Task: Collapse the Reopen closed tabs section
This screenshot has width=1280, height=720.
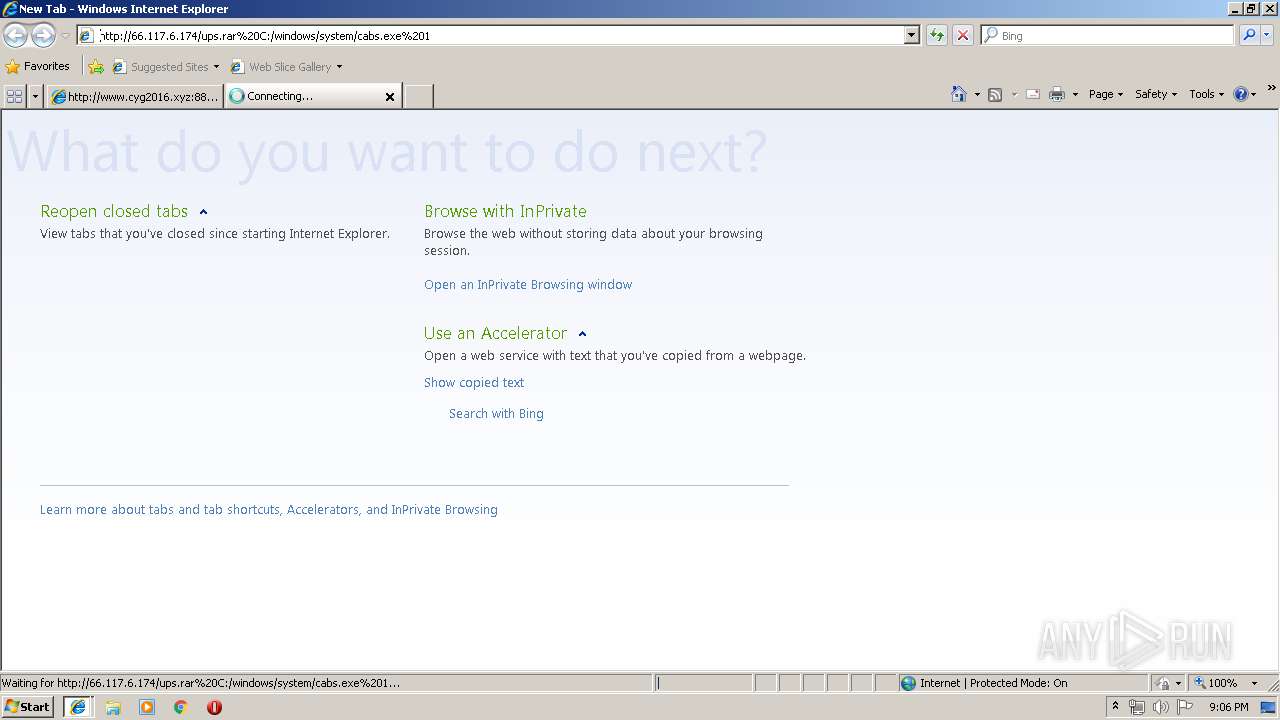Action: [x=203, y=212]
